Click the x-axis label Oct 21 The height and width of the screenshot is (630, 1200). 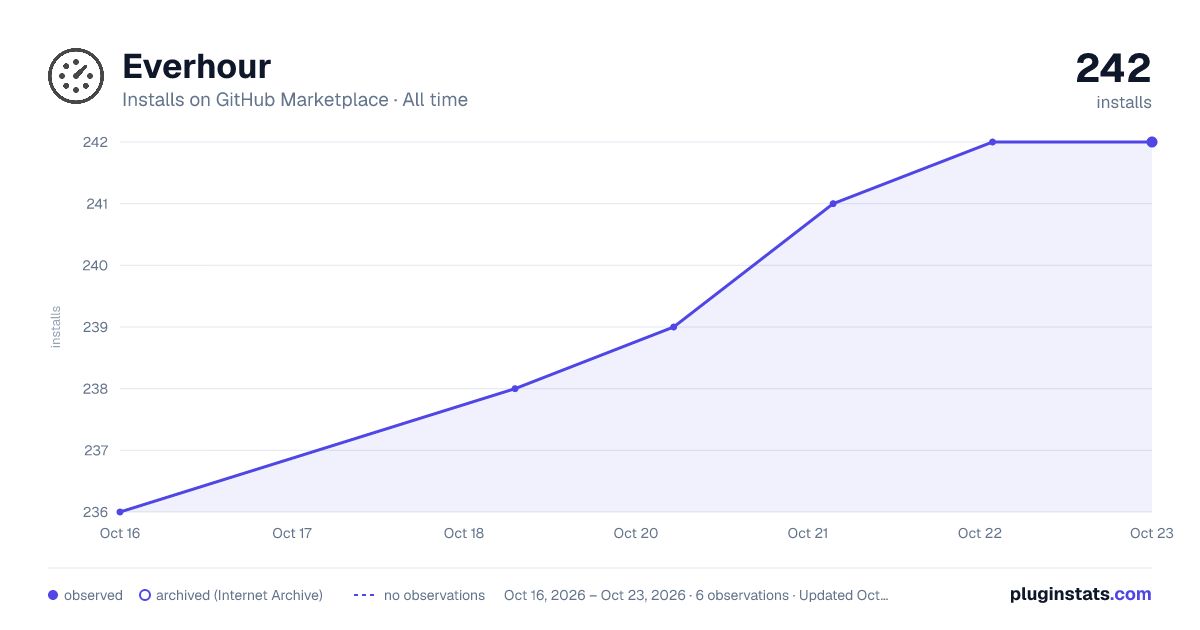(x=808, y=533)
